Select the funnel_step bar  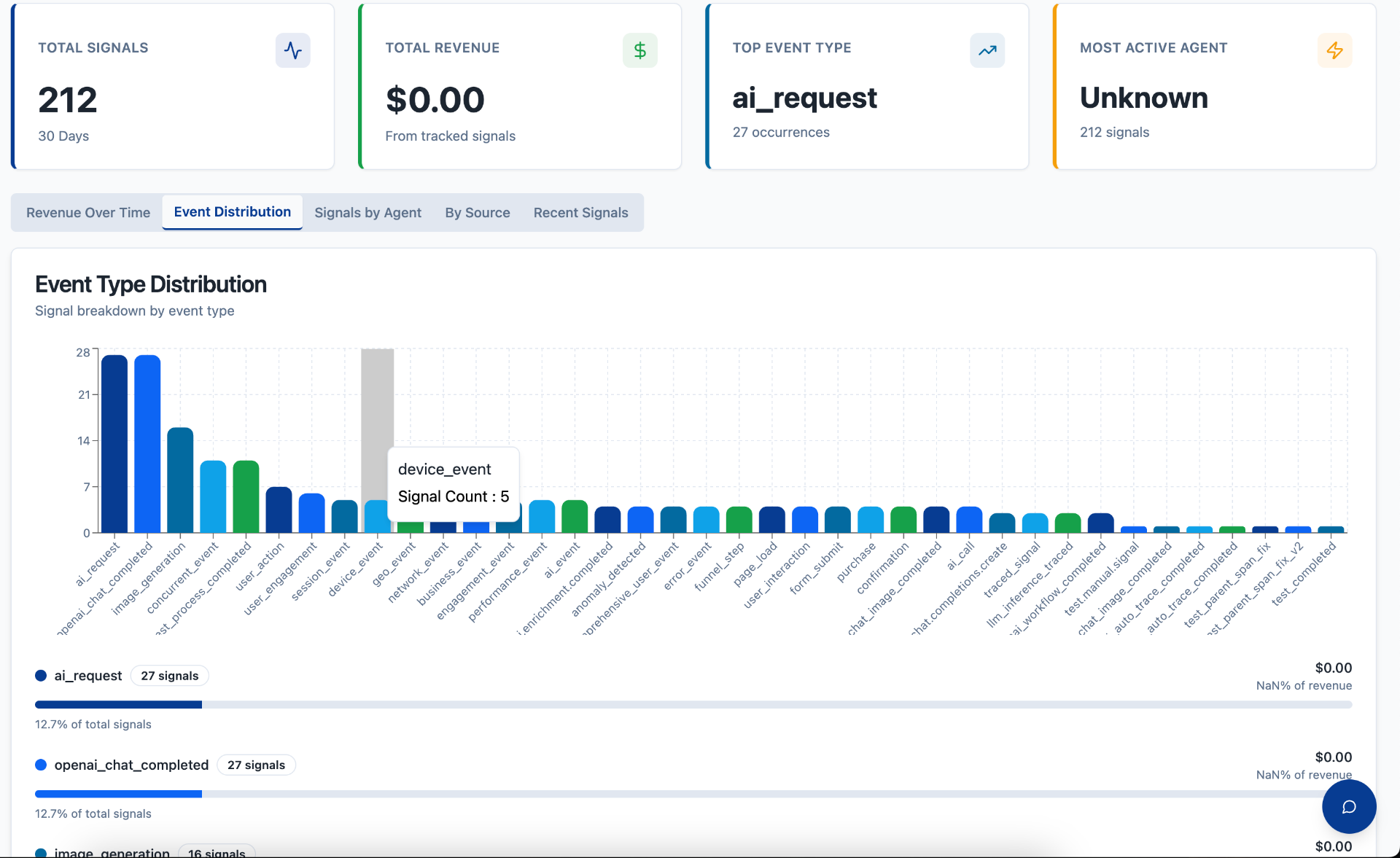pyautogui.click(x=739, y=520)
